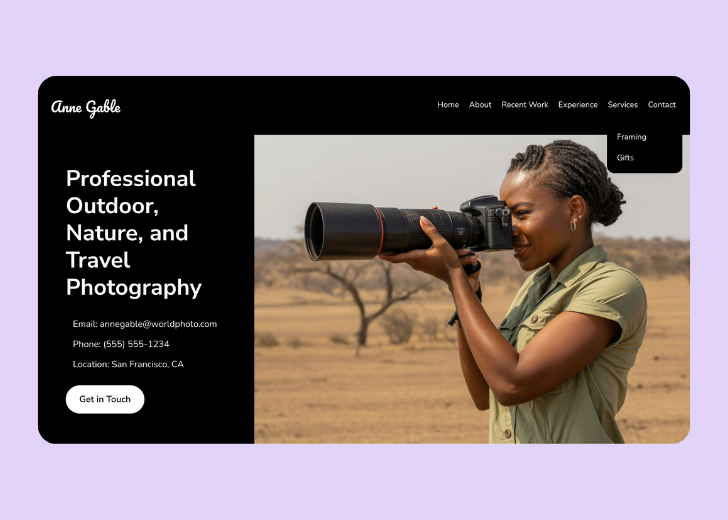This screenshot has height=520, width=728.
Task: Open the Experience nav item
Action: (x=578, y=105)
